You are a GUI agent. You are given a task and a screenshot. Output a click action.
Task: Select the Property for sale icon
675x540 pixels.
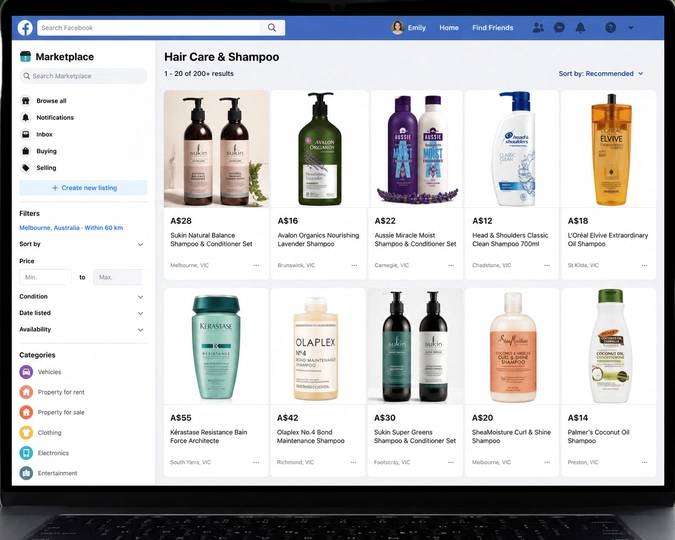pos(26,412)
